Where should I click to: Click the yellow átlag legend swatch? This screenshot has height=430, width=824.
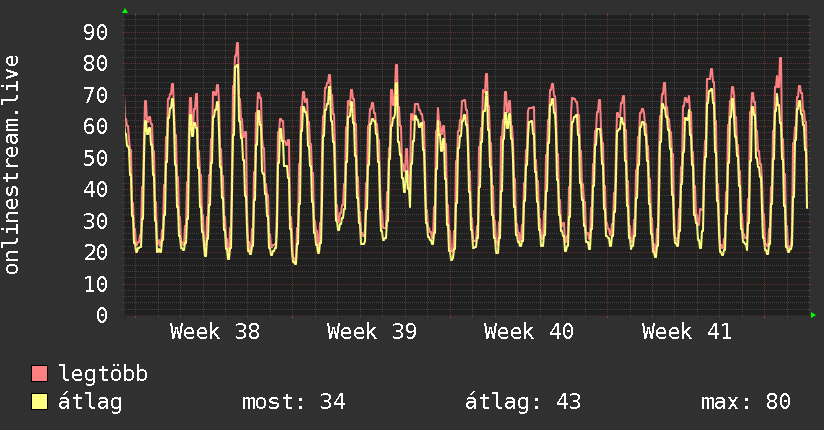[39, 402]
